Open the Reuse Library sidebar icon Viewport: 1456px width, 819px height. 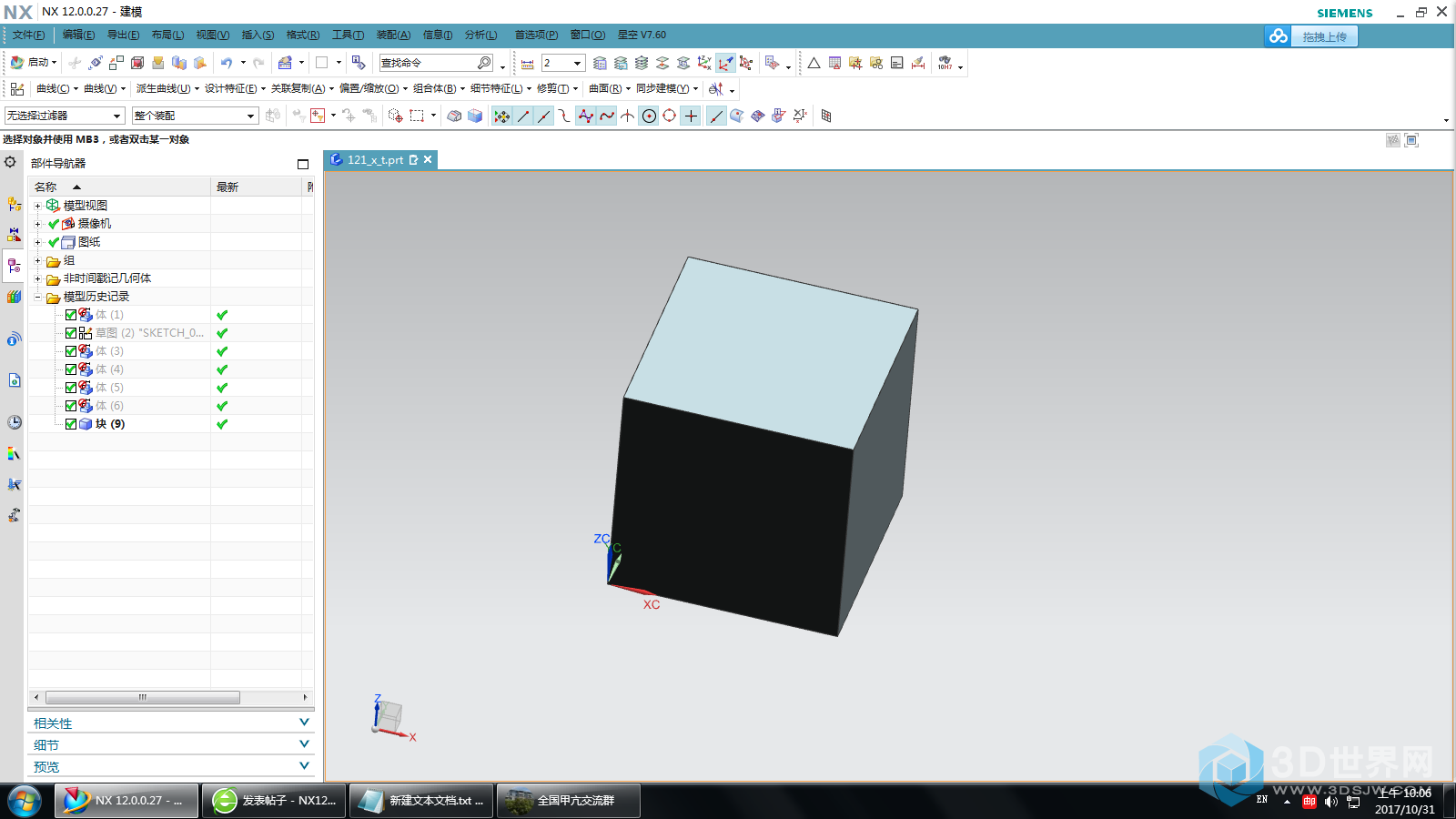[14, 297]
